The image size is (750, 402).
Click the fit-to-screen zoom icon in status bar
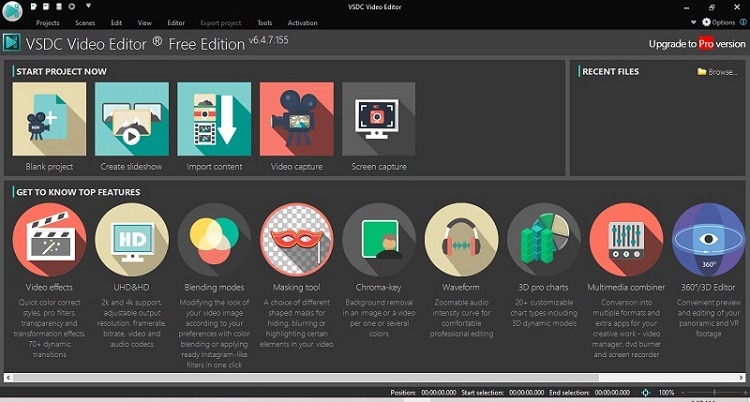point(645,393)
